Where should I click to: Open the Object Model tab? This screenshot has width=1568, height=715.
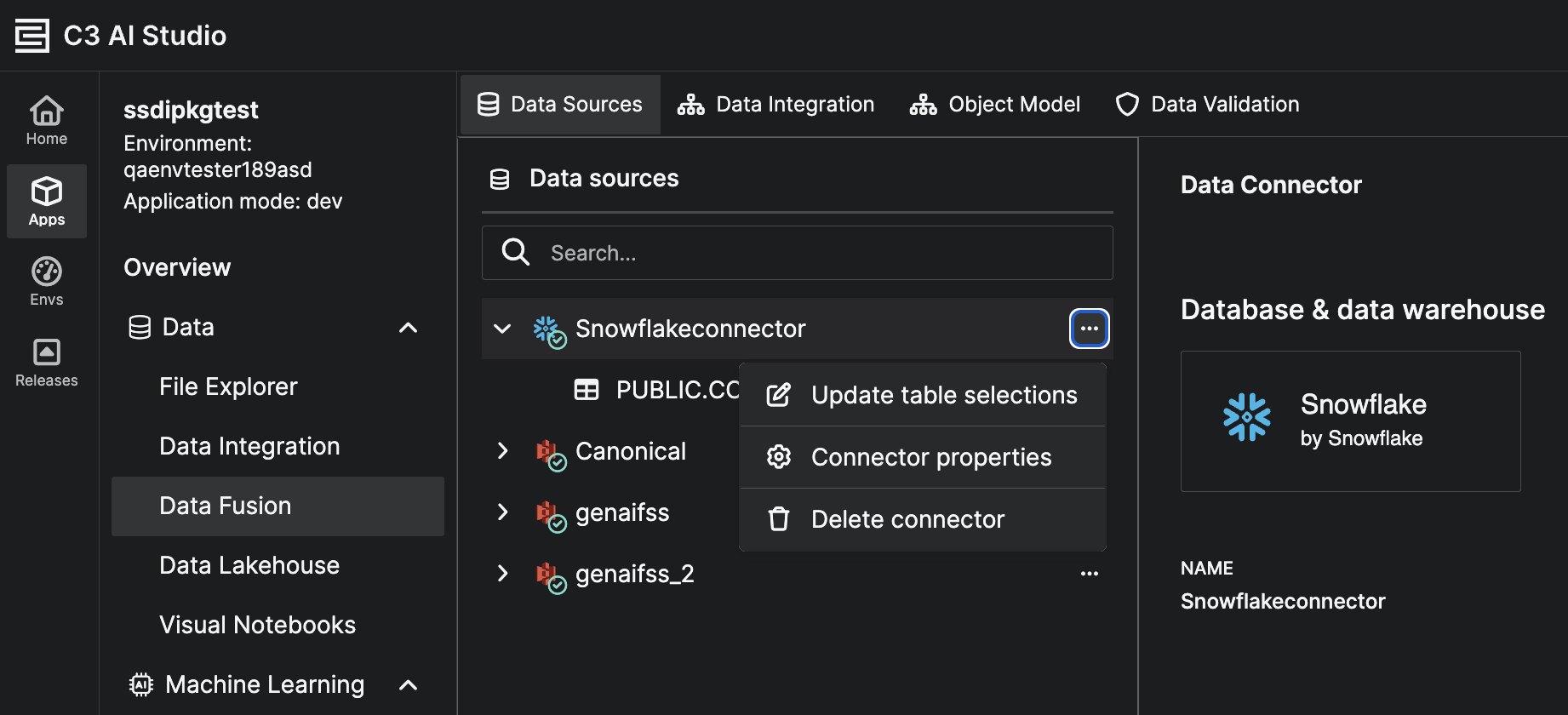[x=995, y=105]
